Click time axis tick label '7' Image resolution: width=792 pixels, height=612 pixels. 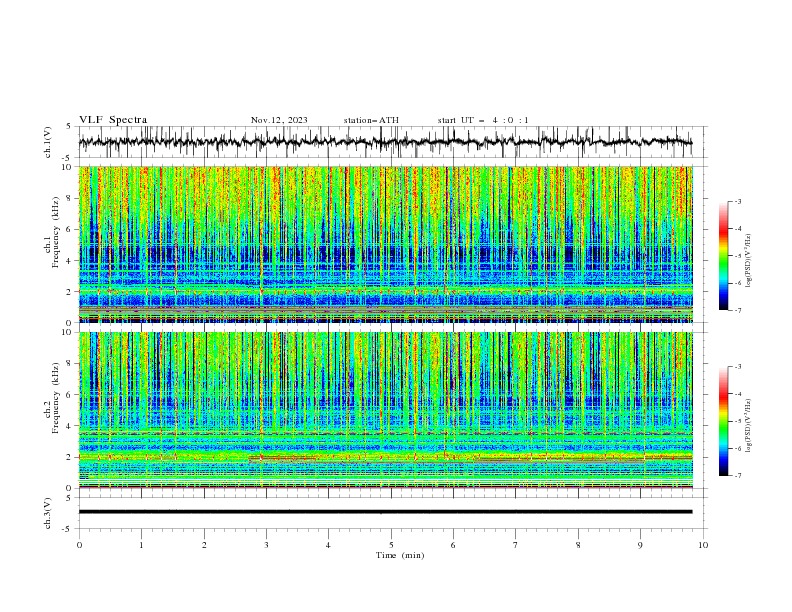(x=516, y=545)
